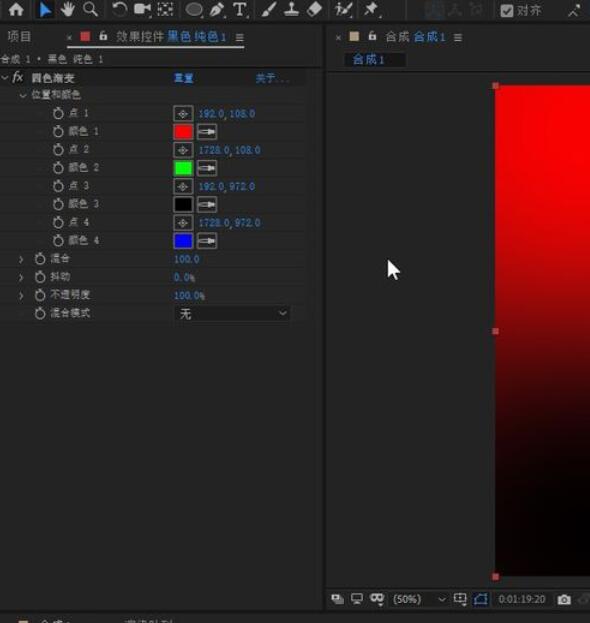The height and width of the screenshot is (623, 590).
Task: Select the Hand tool
Action: tap(68, 9)
